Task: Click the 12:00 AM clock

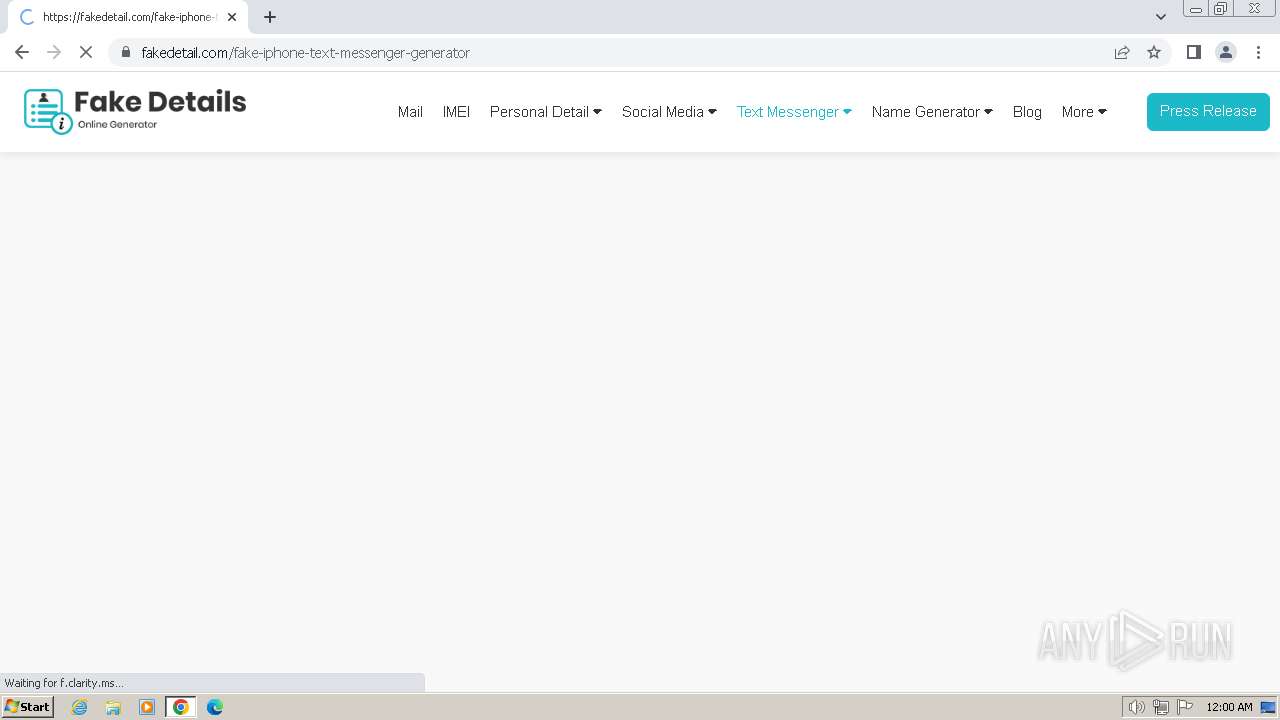Action: 1229,707
